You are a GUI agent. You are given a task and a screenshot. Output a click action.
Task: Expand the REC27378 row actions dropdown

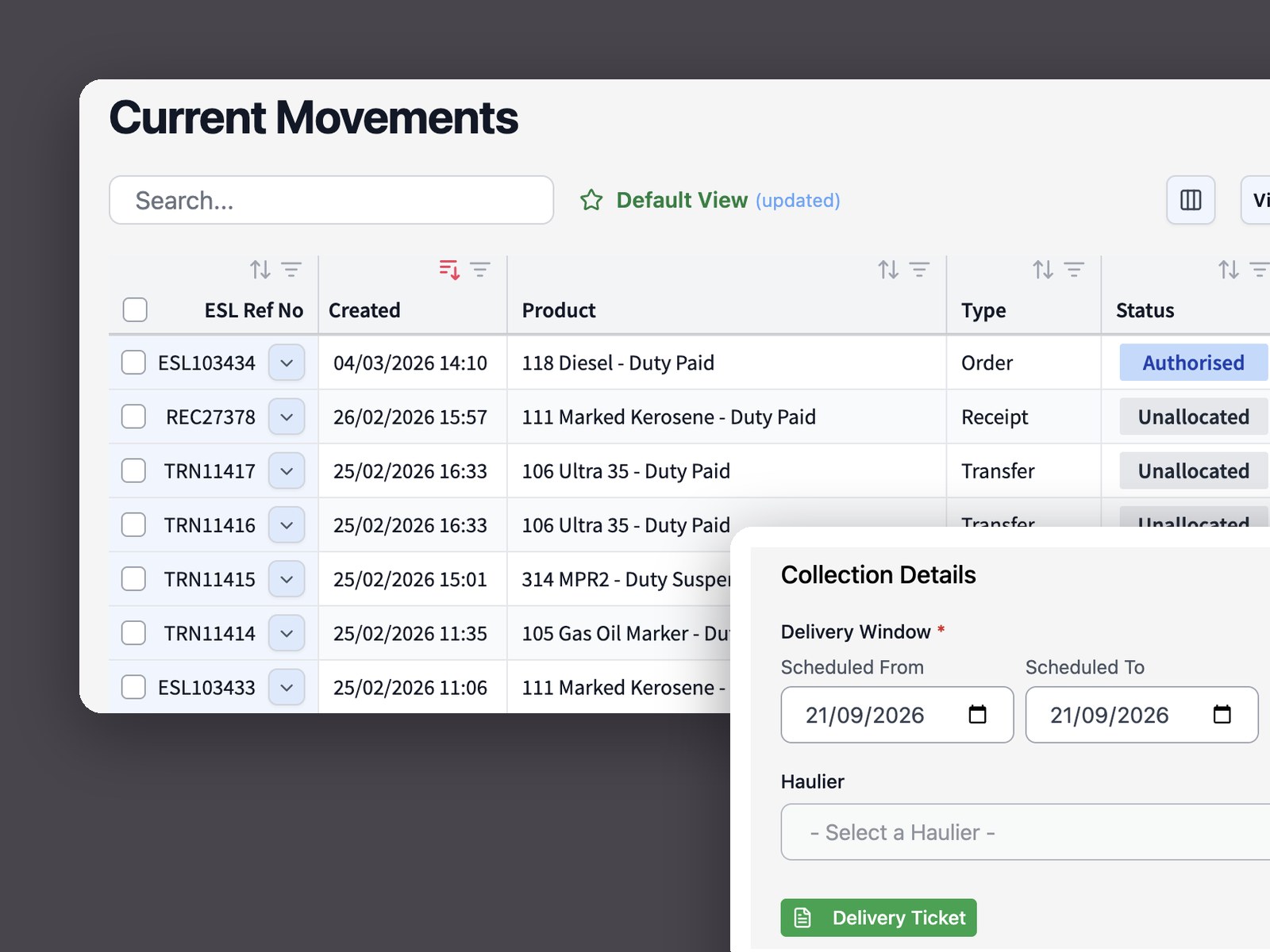[287, 416]
